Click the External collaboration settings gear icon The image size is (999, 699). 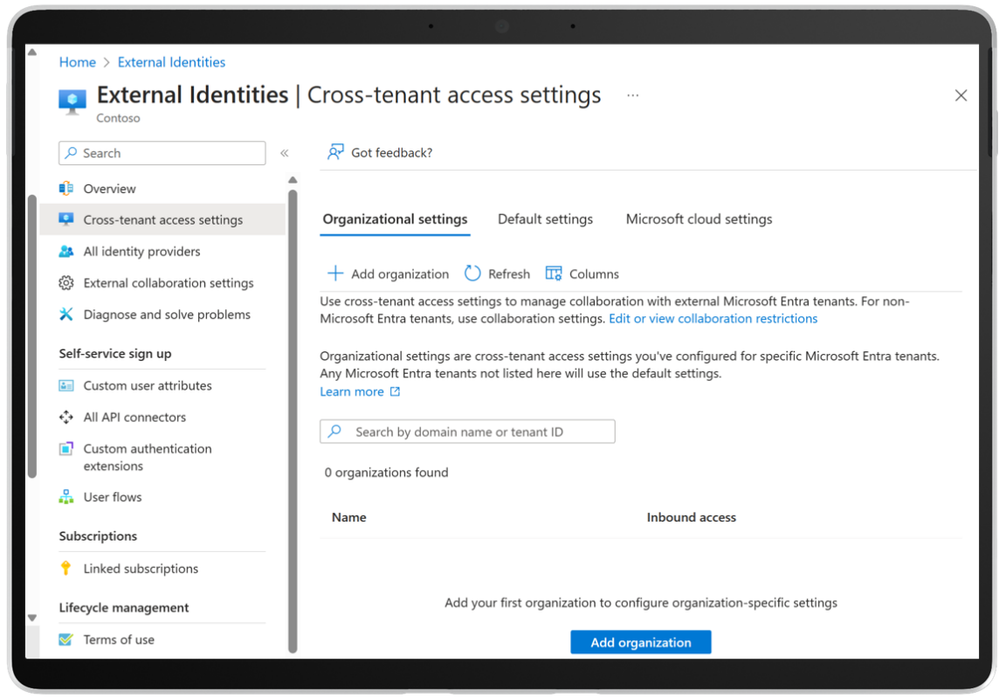67,283
